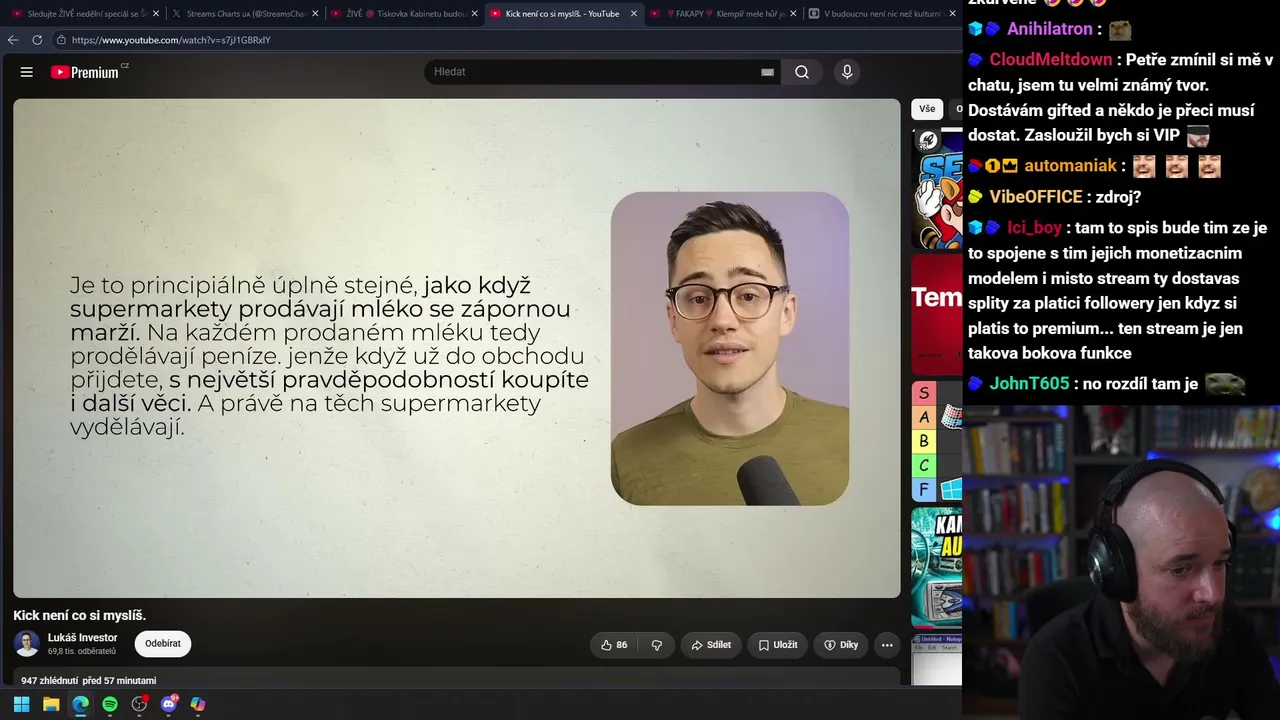Close the 'Sledujte ŽIVĚ' tab
1280x720 pixels.
click(156, 14)
